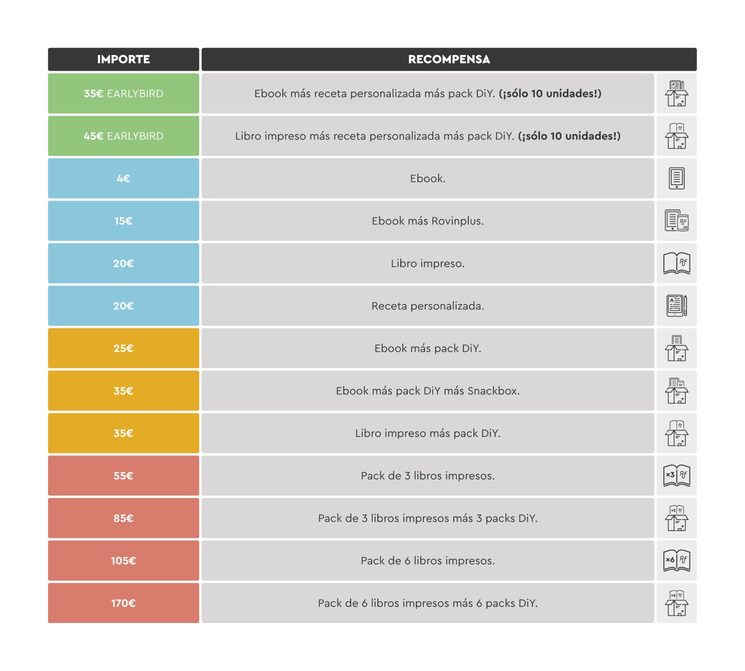The width and height of the screenshot is (745, 671).
Task: Click the x6 books icon in the 105€ row
Action: pos(676,561)
